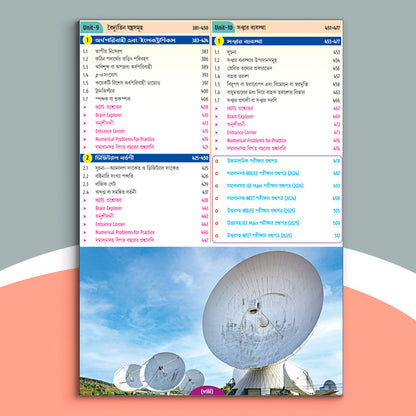Click Numerical Problems for Practice under Unit-10
This screenshot has height=416, width=416.
tap(256, 140)
